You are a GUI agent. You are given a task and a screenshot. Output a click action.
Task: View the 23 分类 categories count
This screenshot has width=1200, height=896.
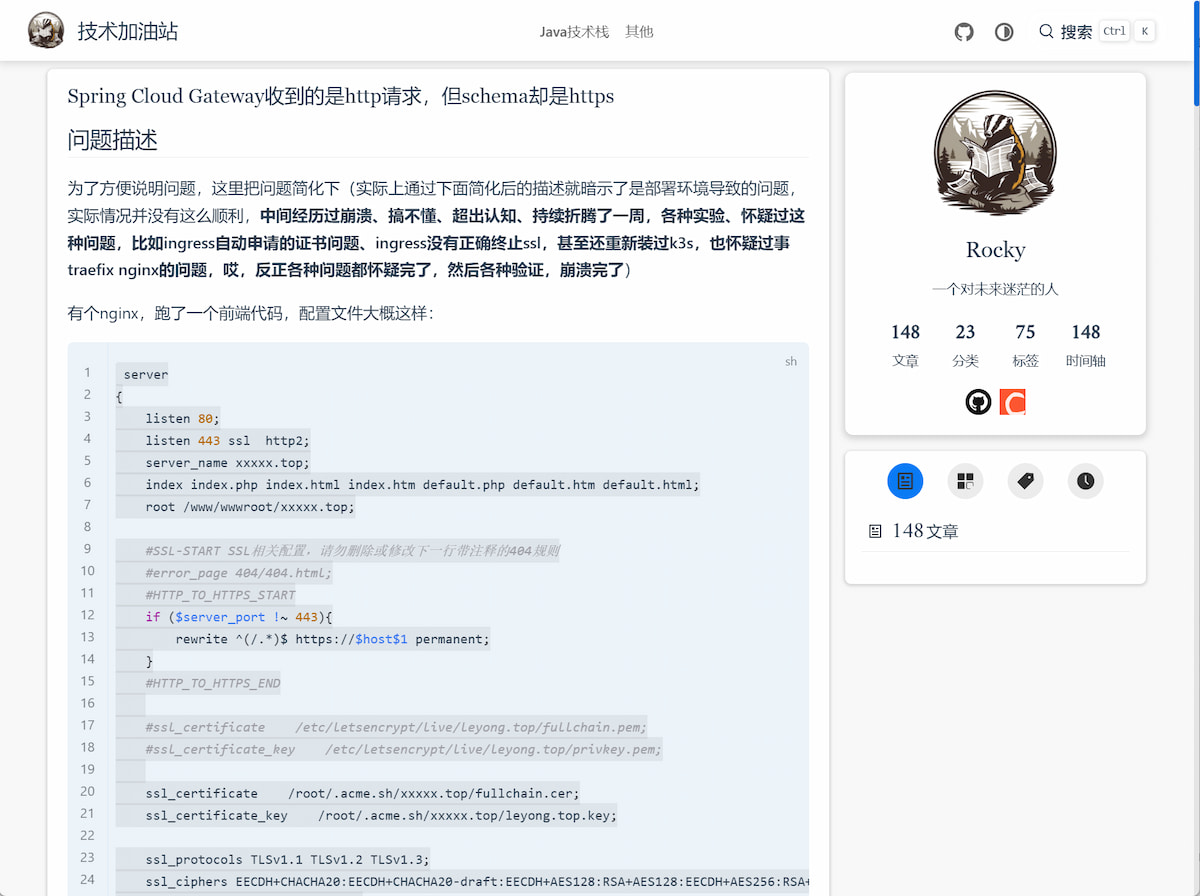[x=965, y=345]
